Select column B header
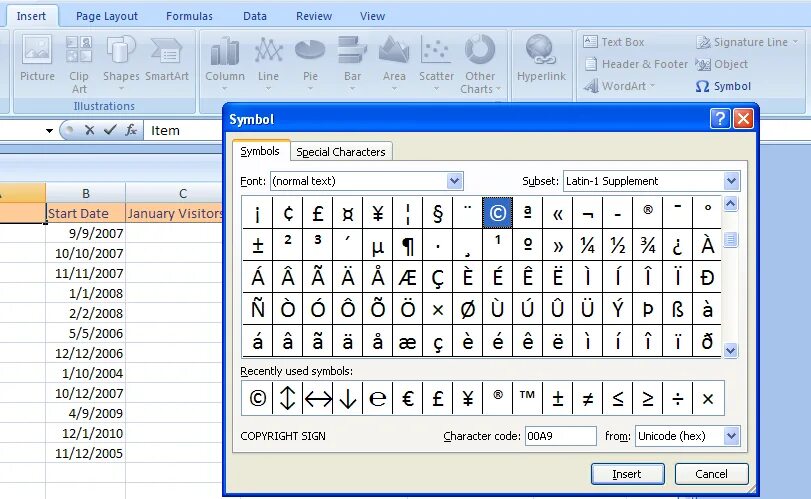The width and height of the screenshot is (811, 499). [86, 193]
